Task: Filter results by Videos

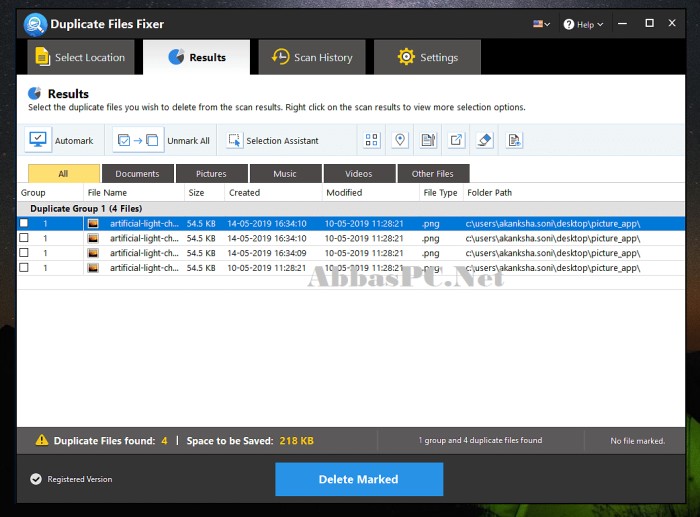Action: click(x=359, y=174)
